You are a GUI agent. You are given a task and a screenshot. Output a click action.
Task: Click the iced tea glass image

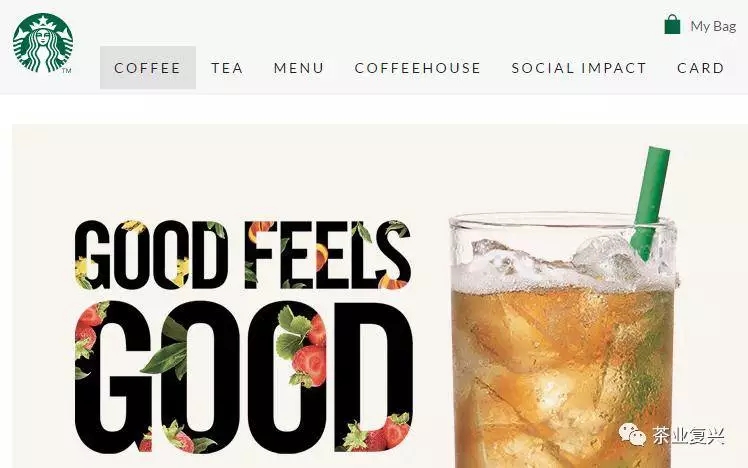[x=564, y=339]
